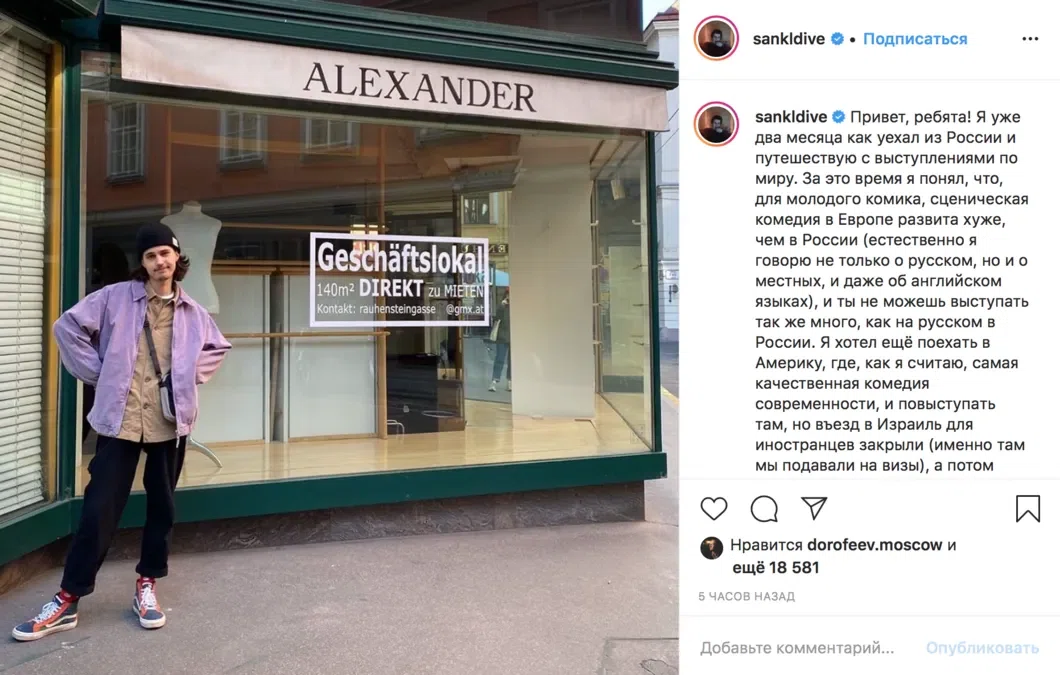Viewport: 1060px width, 675px height.
Task: Open sankldive username in caption
Action: click(x=791, y=116)
